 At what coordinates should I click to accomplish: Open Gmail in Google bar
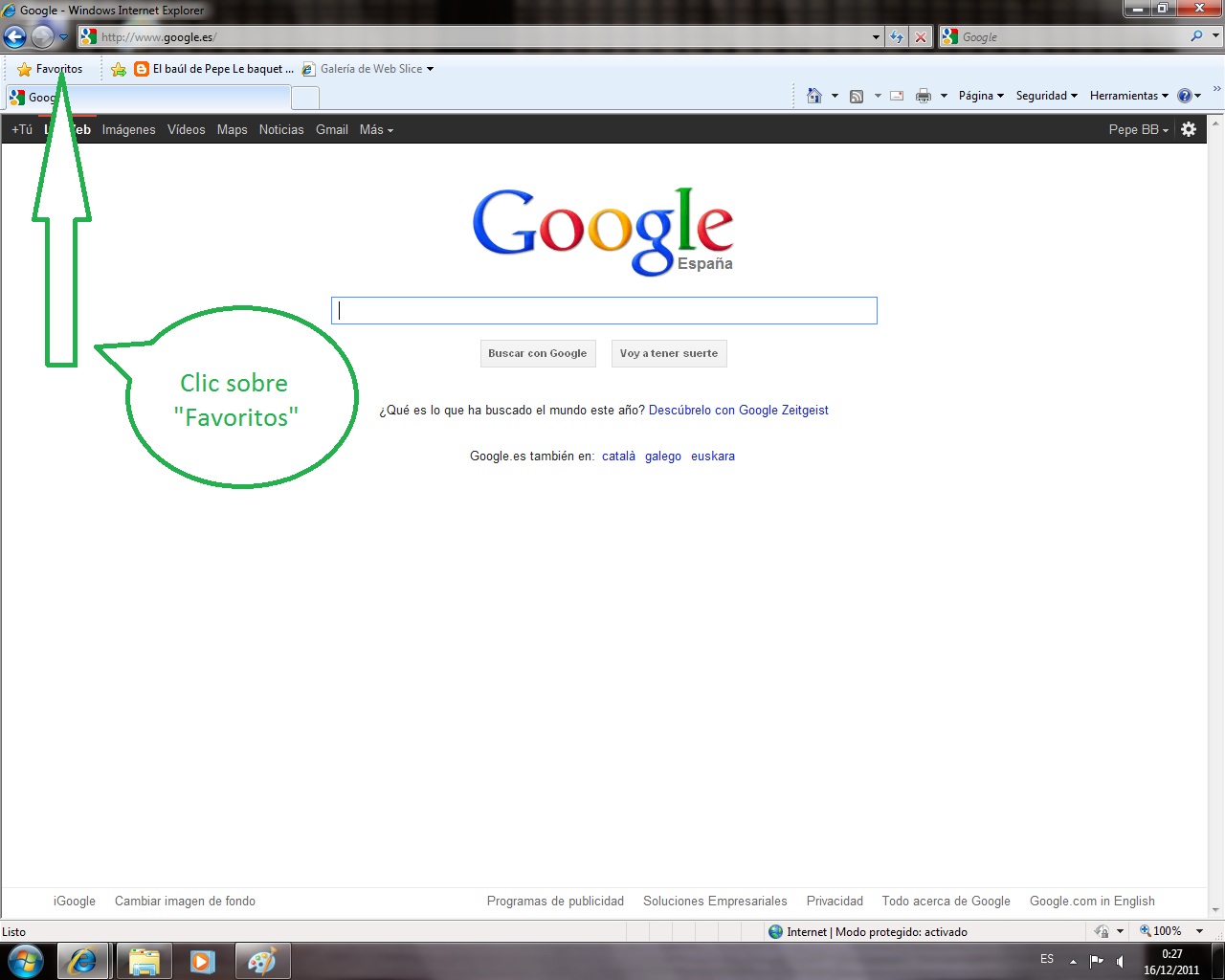click(x=332, y=130)
